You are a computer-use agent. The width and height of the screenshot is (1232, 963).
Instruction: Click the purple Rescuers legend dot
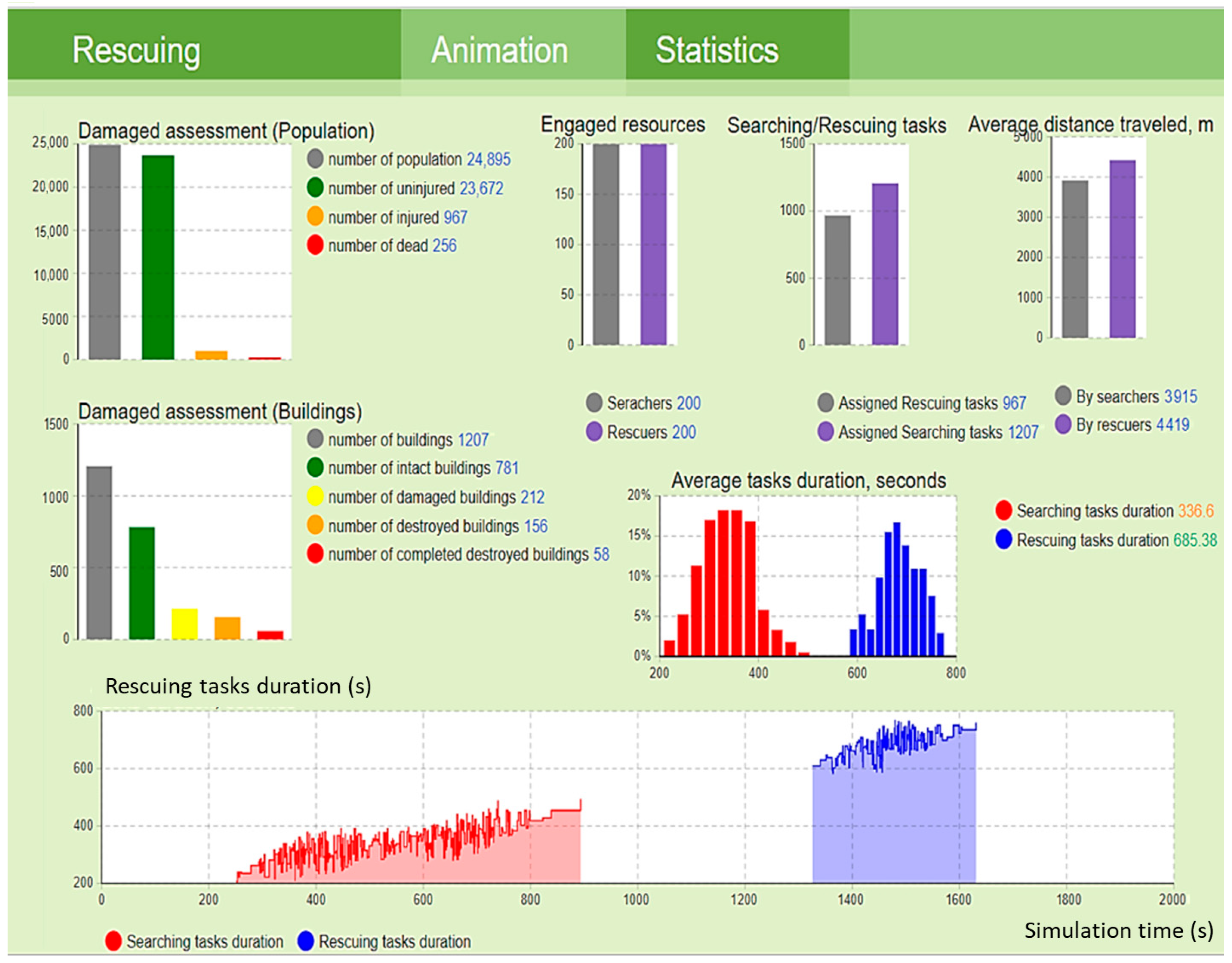coord(594,432)
